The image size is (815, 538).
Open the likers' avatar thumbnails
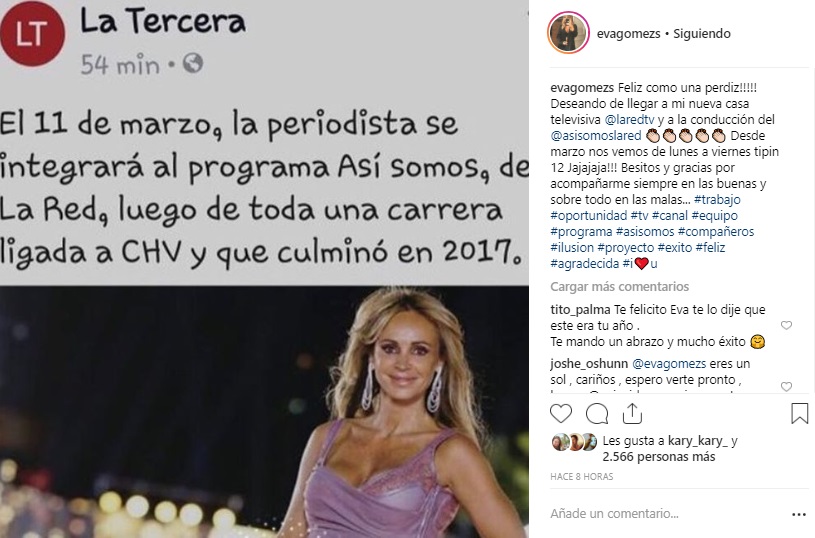574,442
